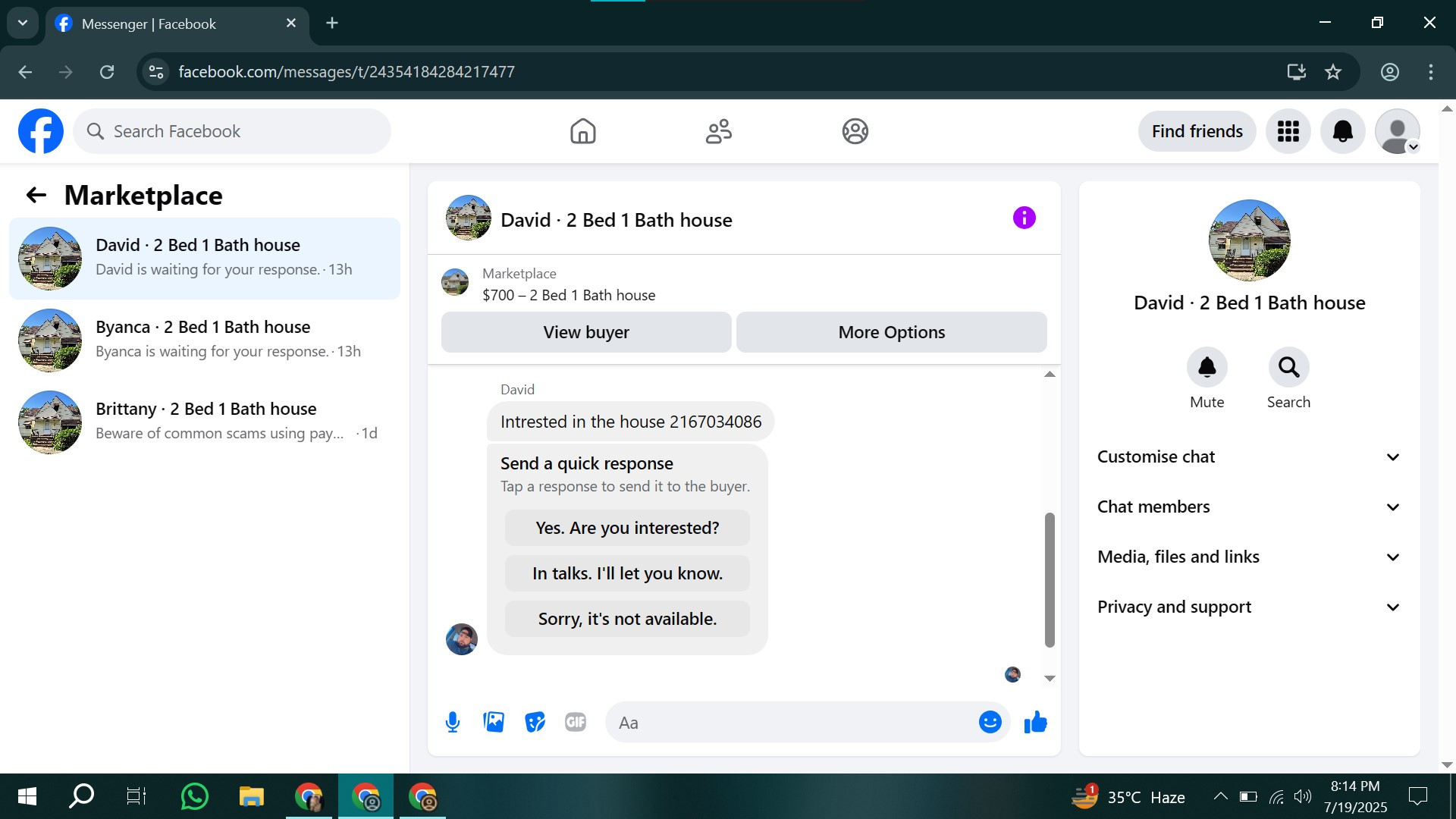
Task: Mute this conversation
Action: pyautogui.click(x=1207, y=368)
